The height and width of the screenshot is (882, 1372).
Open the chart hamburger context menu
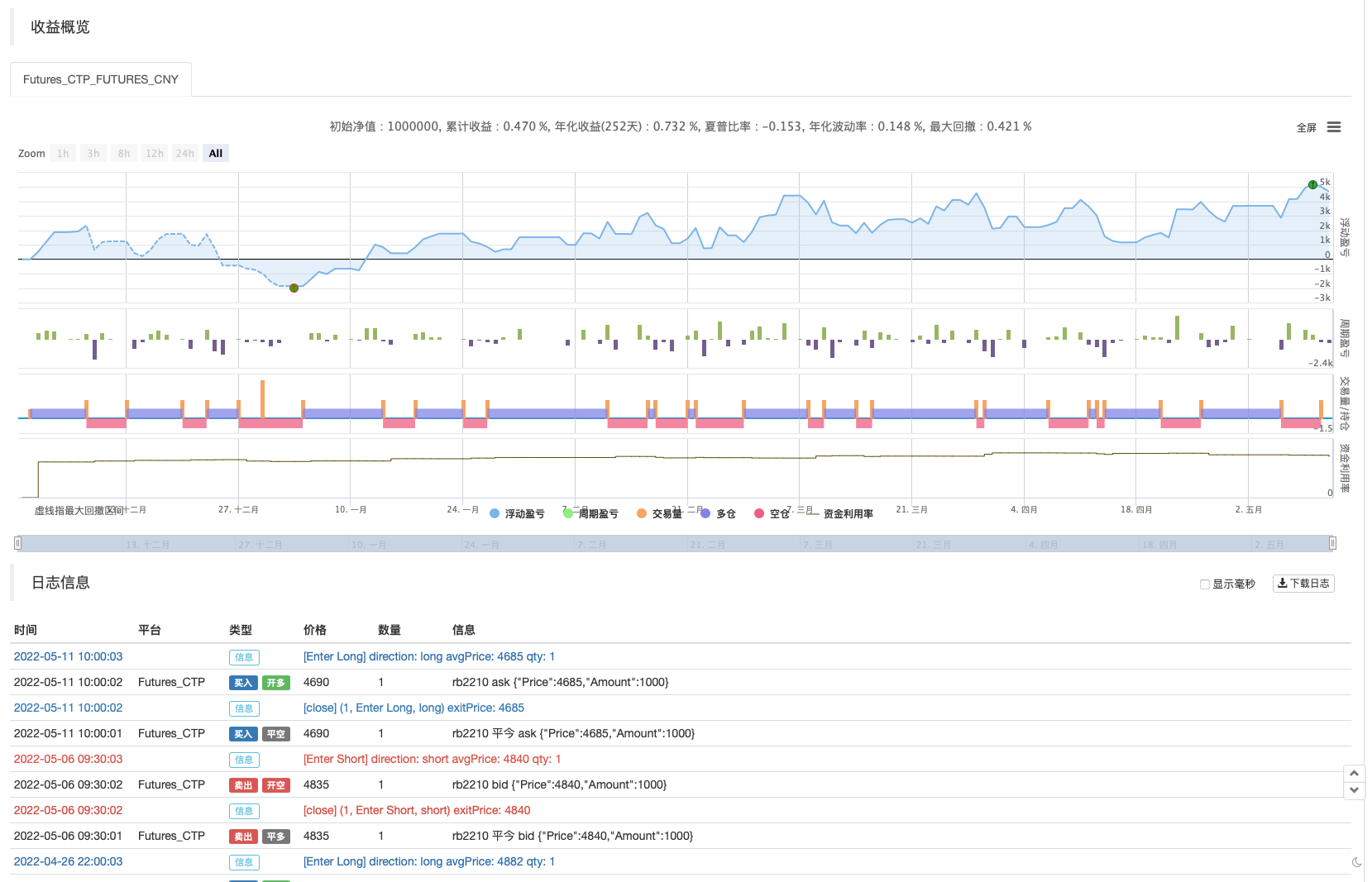coord(1334,127)
